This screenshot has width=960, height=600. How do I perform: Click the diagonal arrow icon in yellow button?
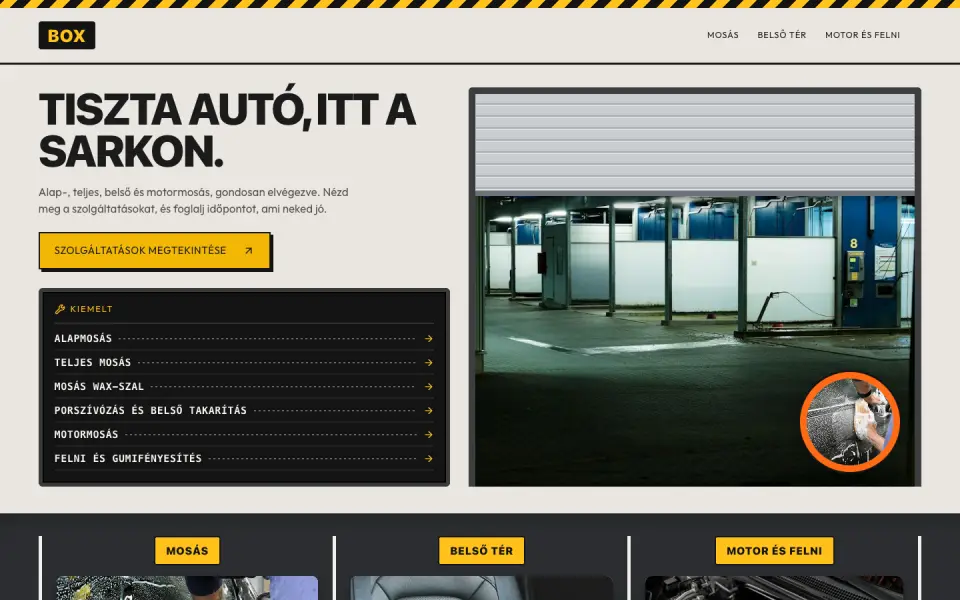click(249, 250)
